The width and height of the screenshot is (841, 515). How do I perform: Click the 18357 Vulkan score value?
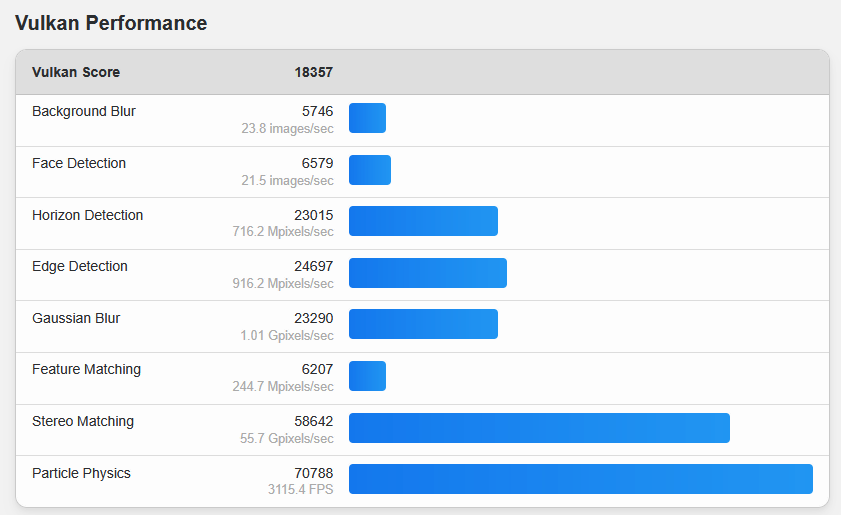tap(313, 72)
